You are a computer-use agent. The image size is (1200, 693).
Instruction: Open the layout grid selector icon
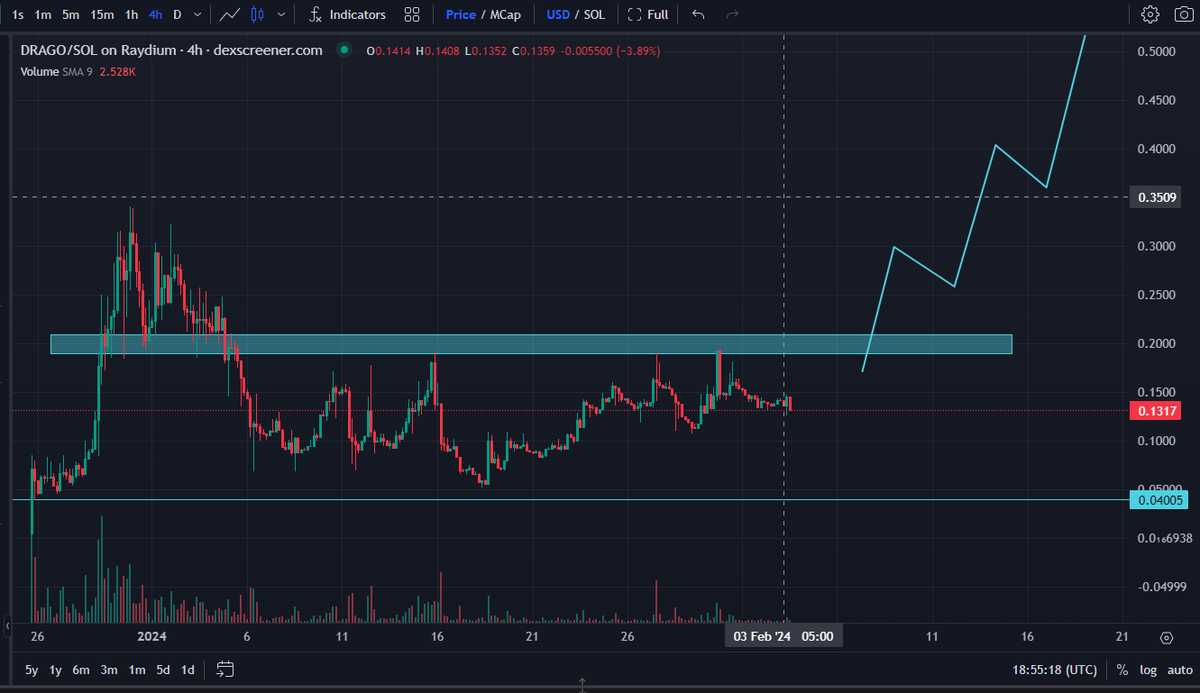411,14
